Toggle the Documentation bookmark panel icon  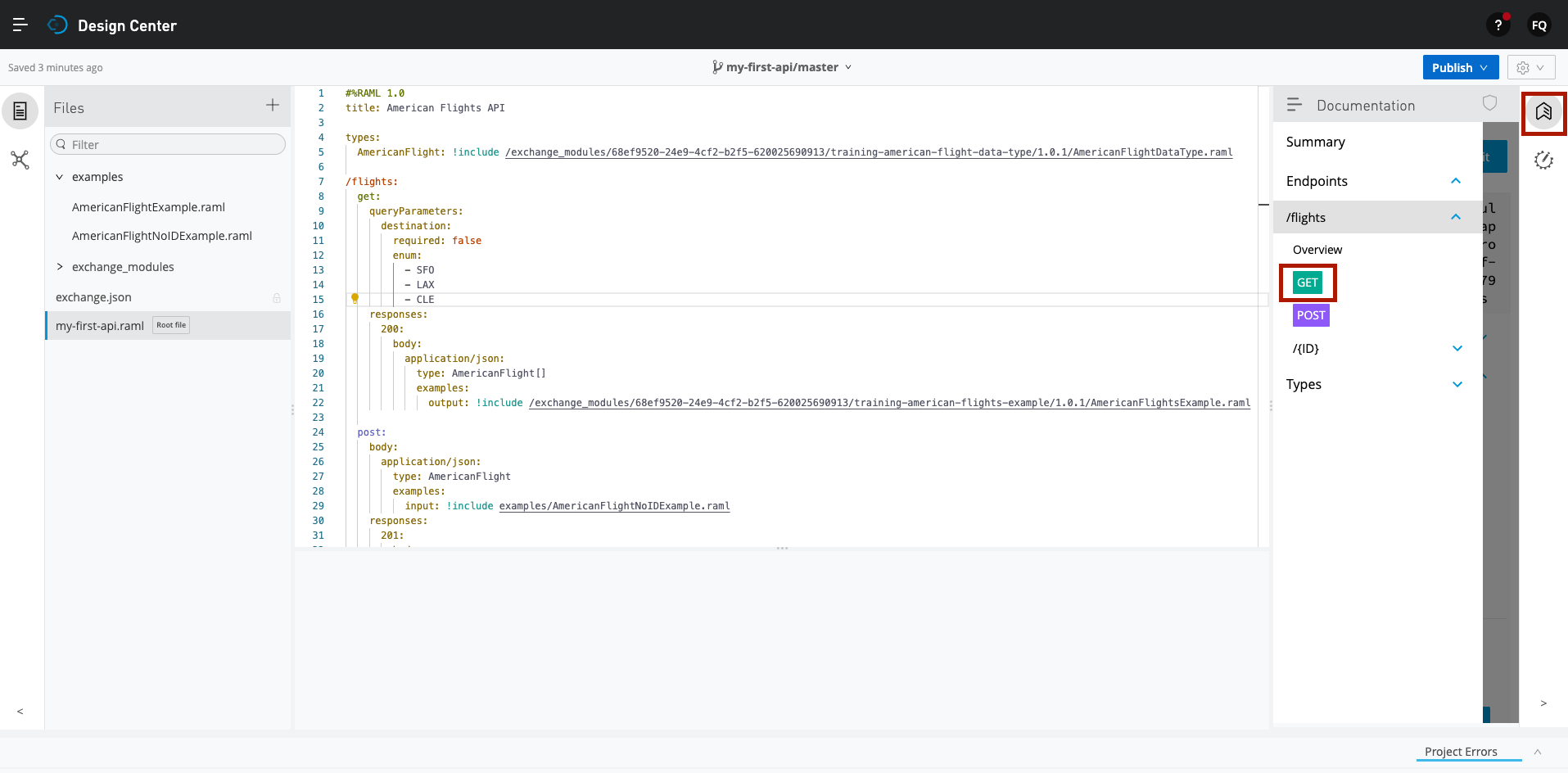click(x=1543, y=111)
